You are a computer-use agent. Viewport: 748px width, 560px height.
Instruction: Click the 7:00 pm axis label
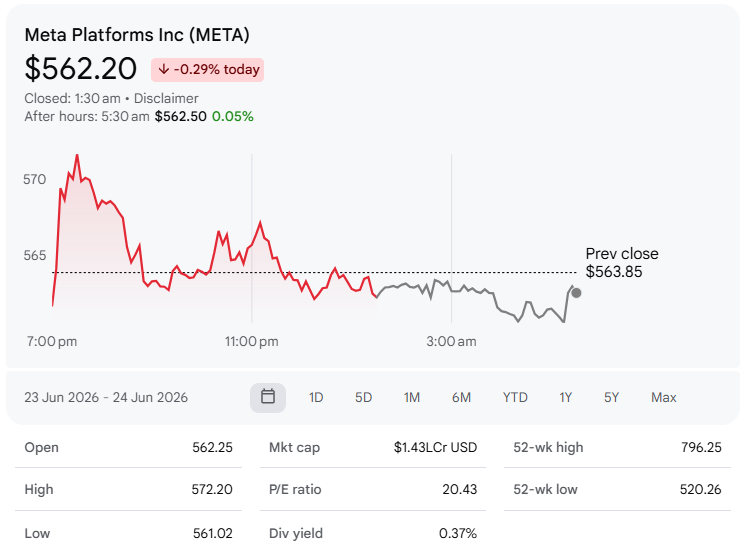click(x=52, y=342)
